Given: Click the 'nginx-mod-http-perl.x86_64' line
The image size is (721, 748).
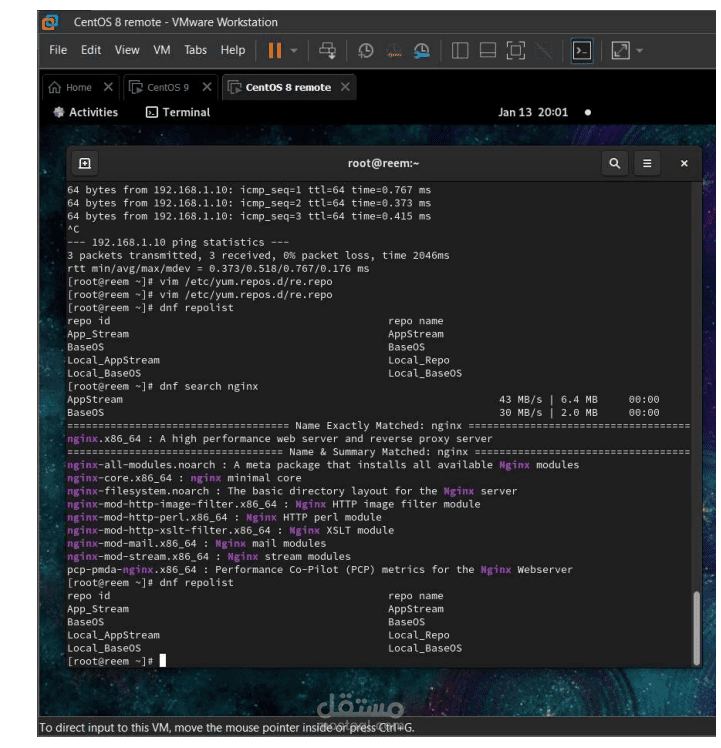Looking at the screenshot, I should (224, 517).
